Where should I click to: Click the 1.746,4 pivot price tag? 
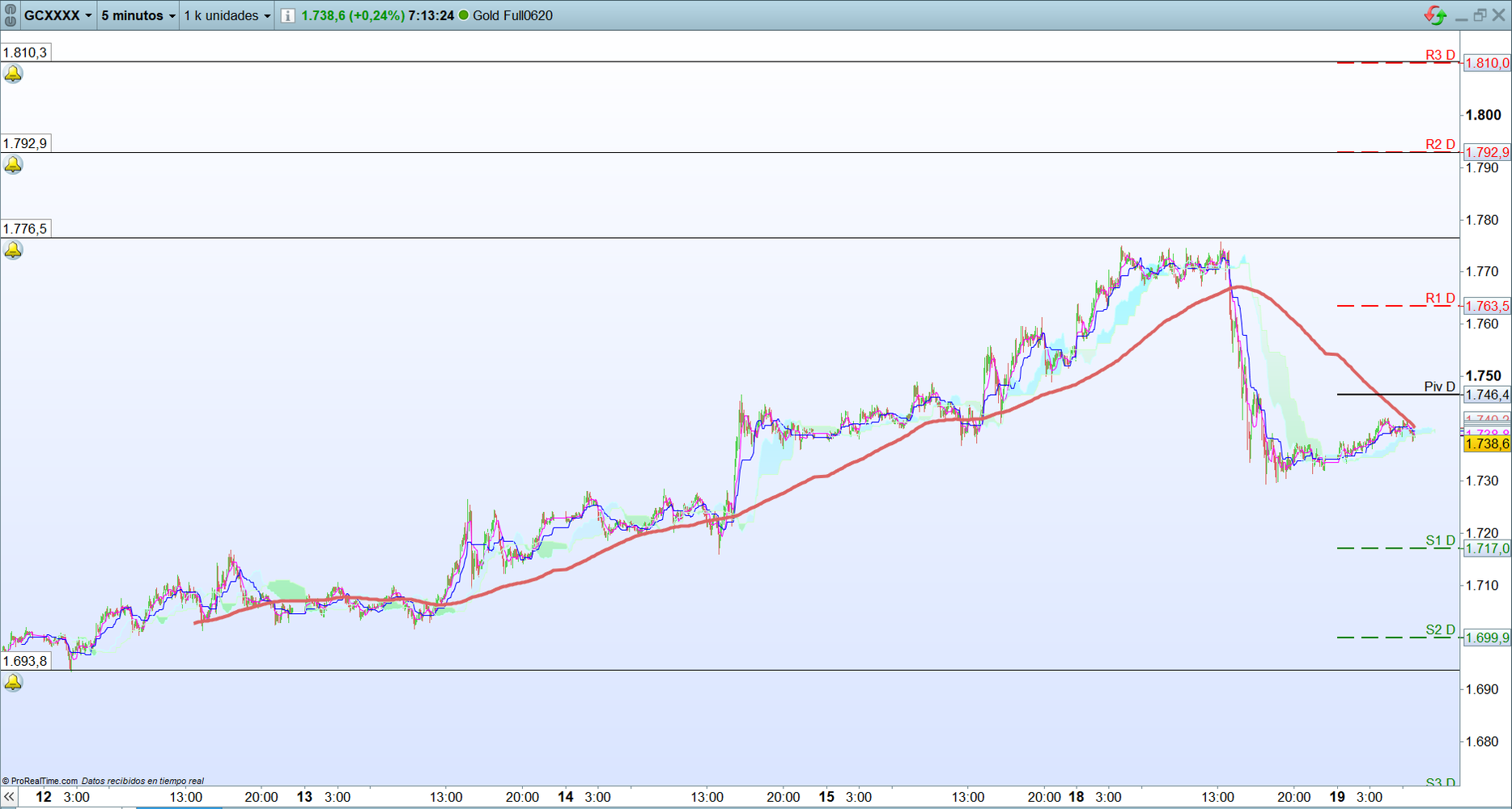(1487, 395)
